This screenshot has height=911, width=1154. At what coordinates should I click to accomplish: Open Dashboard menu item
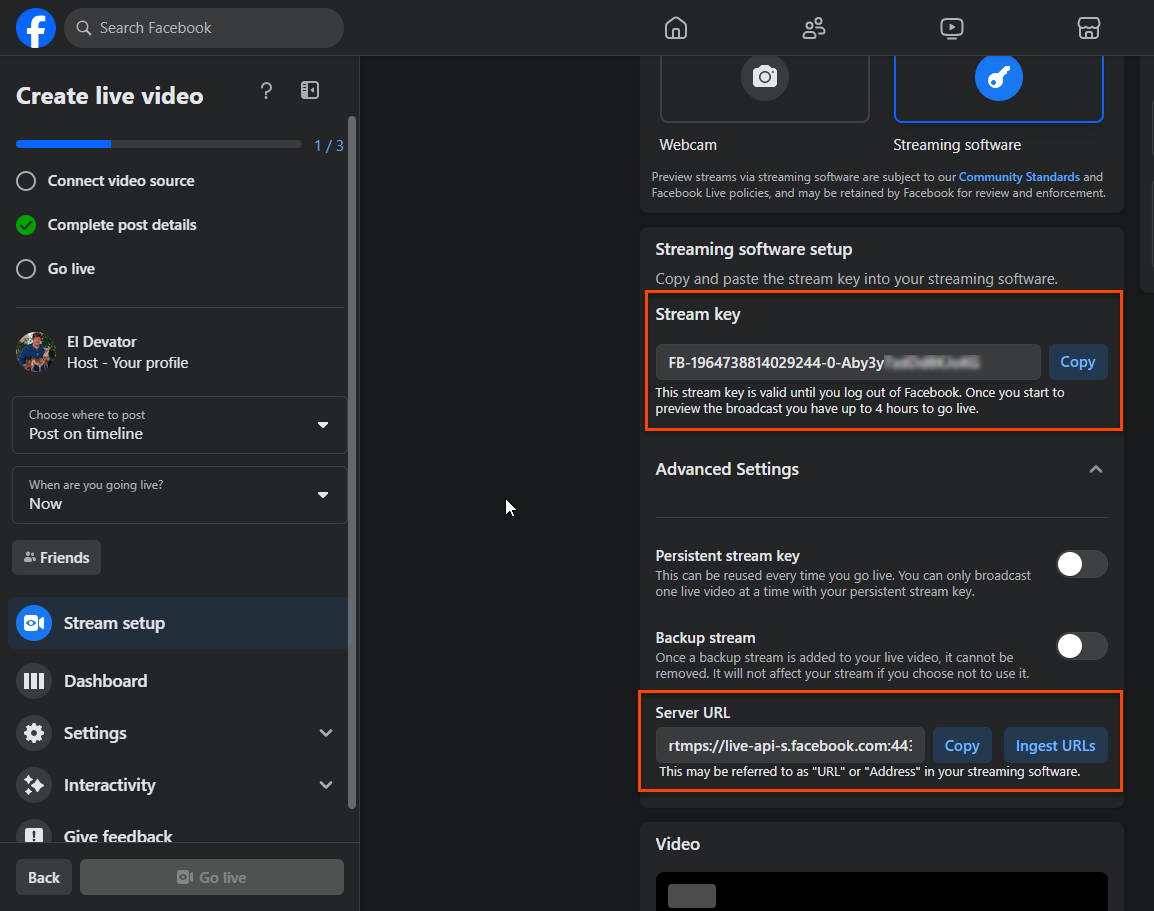(178, 681)
